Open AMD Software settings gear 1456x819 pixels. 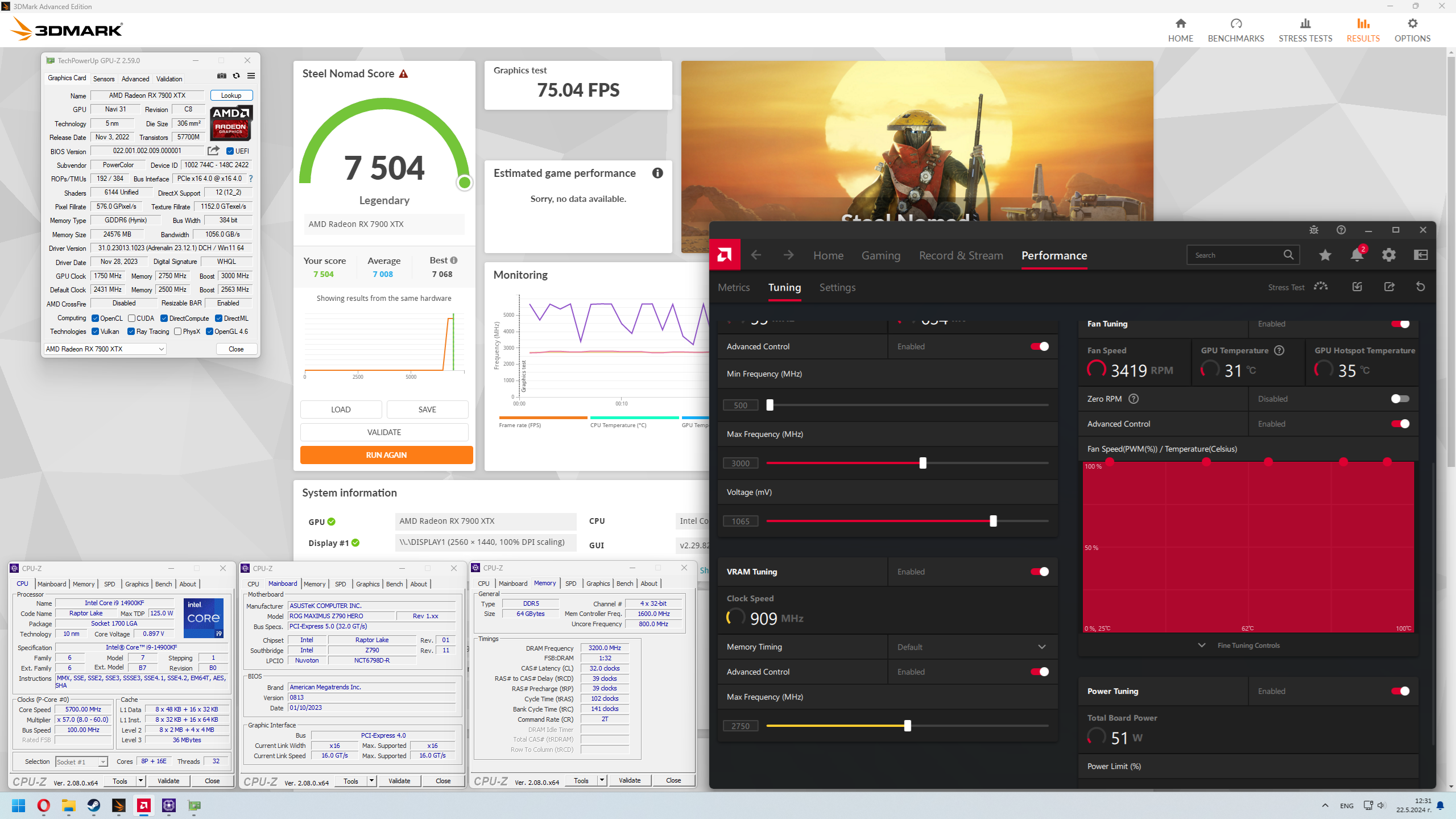click(1389, 255)
